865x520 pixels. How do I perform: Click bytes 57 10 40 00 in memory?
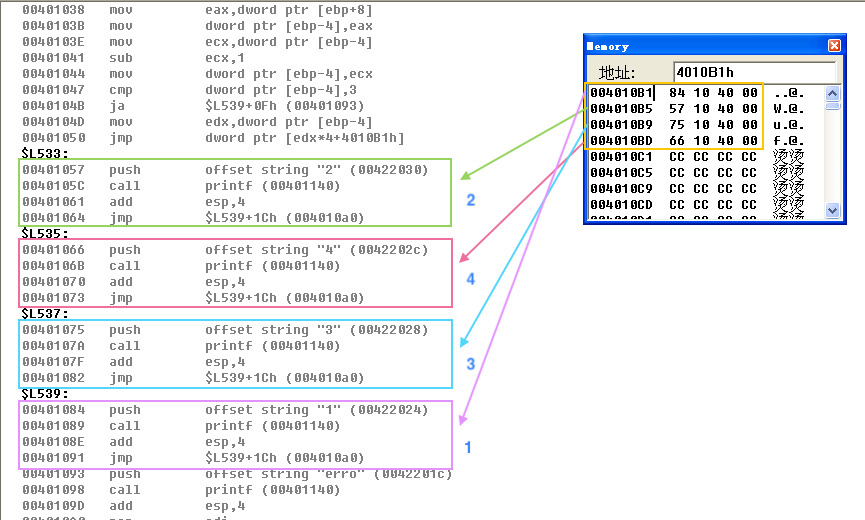(713, 109)
